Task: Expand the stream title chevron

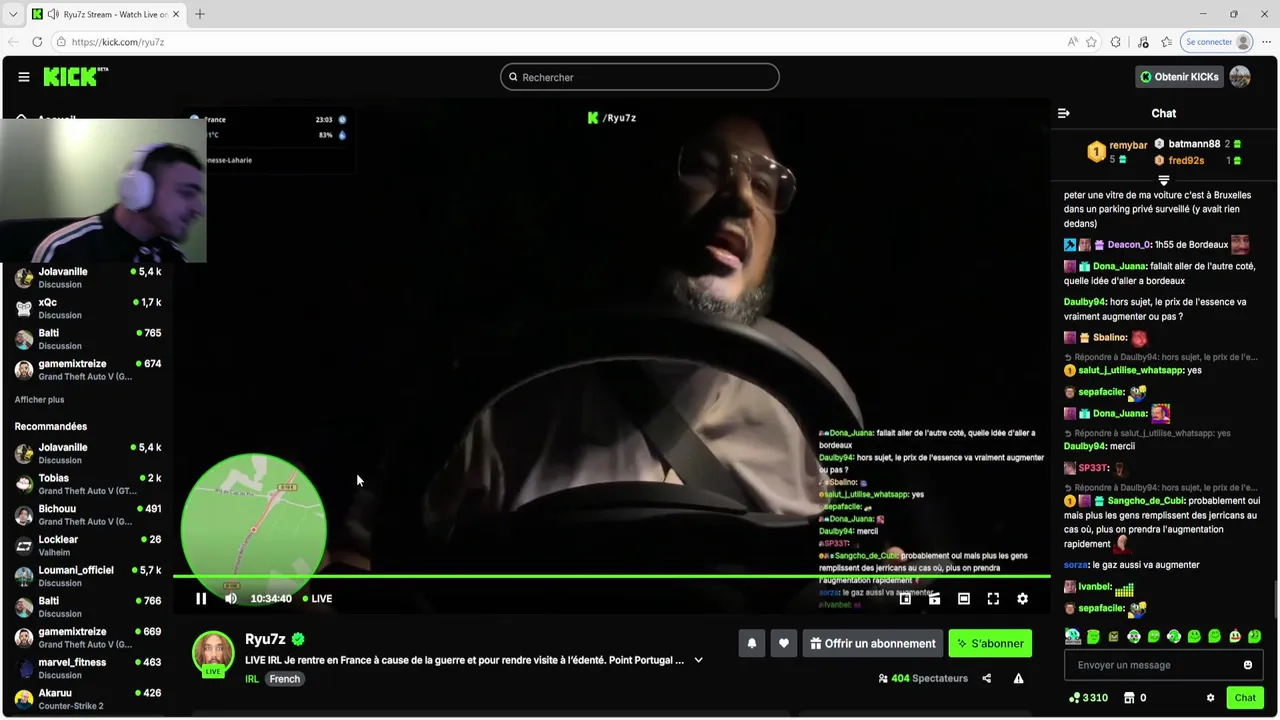Action: pos(699,660)
